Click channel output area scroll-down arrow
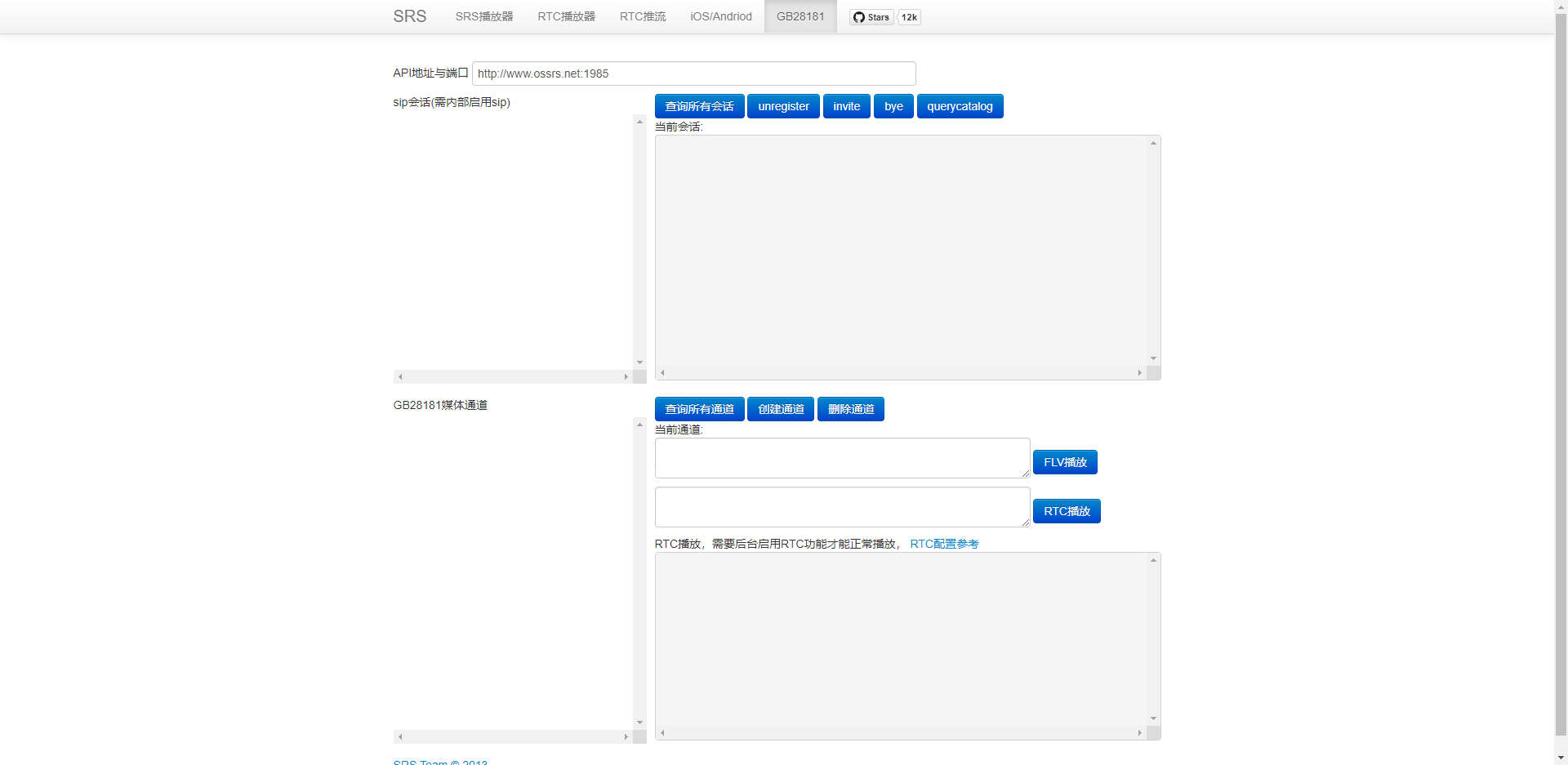Image resolution: width=1568 pixels, height=765 pixels. pos(1153,718)
